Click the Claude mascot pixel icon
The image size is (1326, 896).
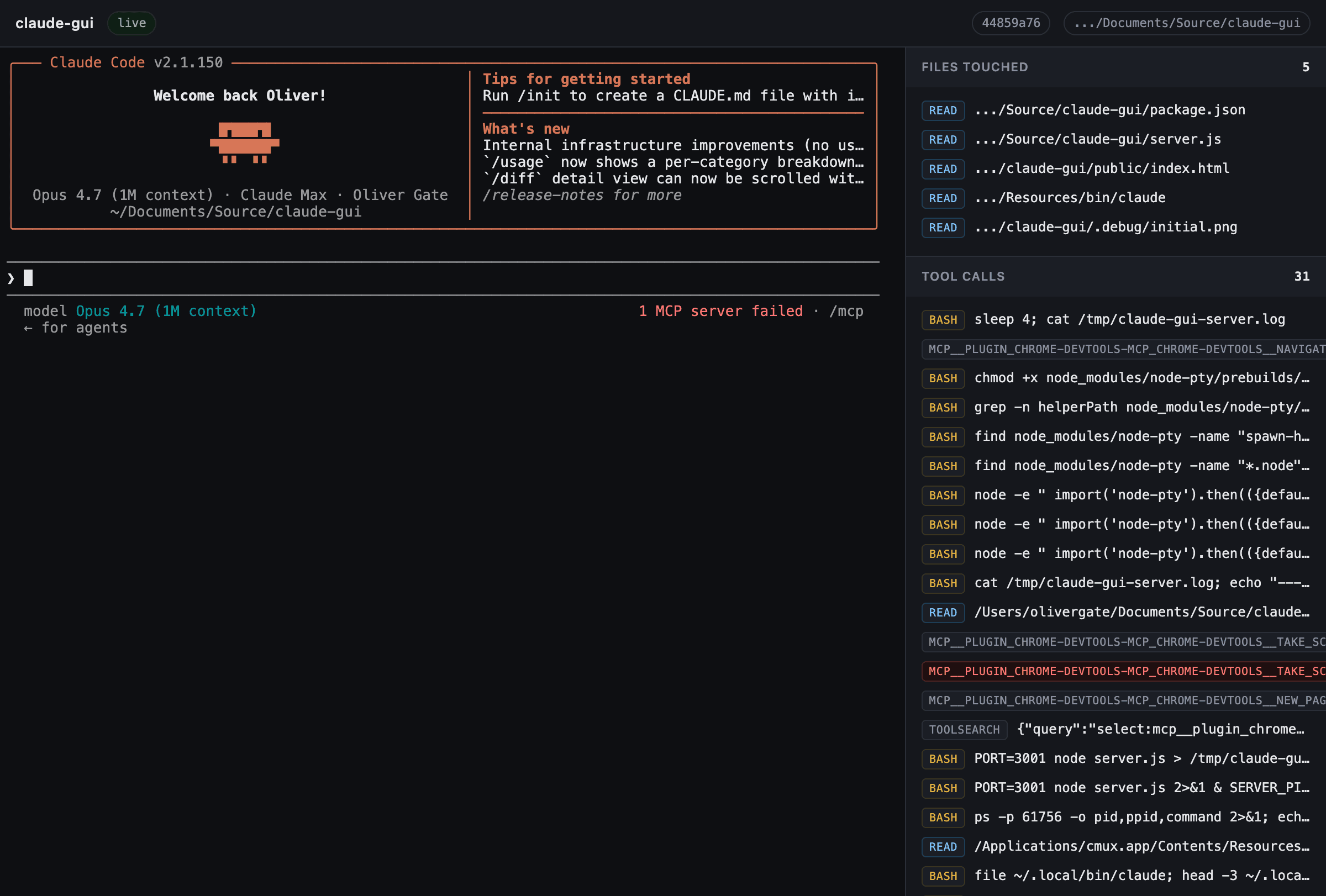244,143
